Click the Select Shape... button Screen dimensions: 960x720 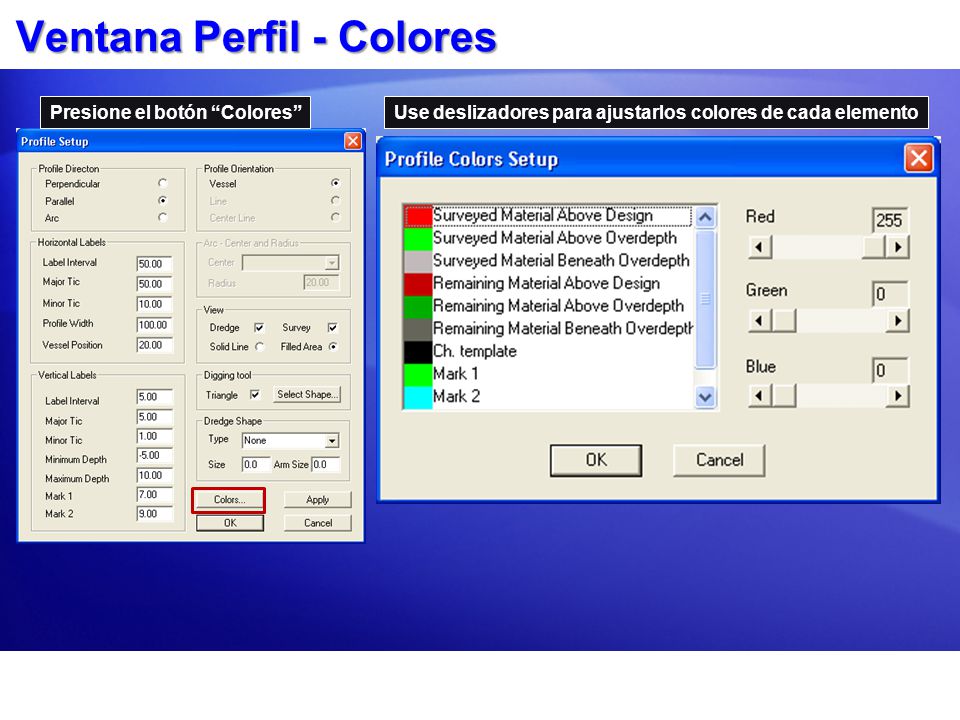click(x=307, y=394)
